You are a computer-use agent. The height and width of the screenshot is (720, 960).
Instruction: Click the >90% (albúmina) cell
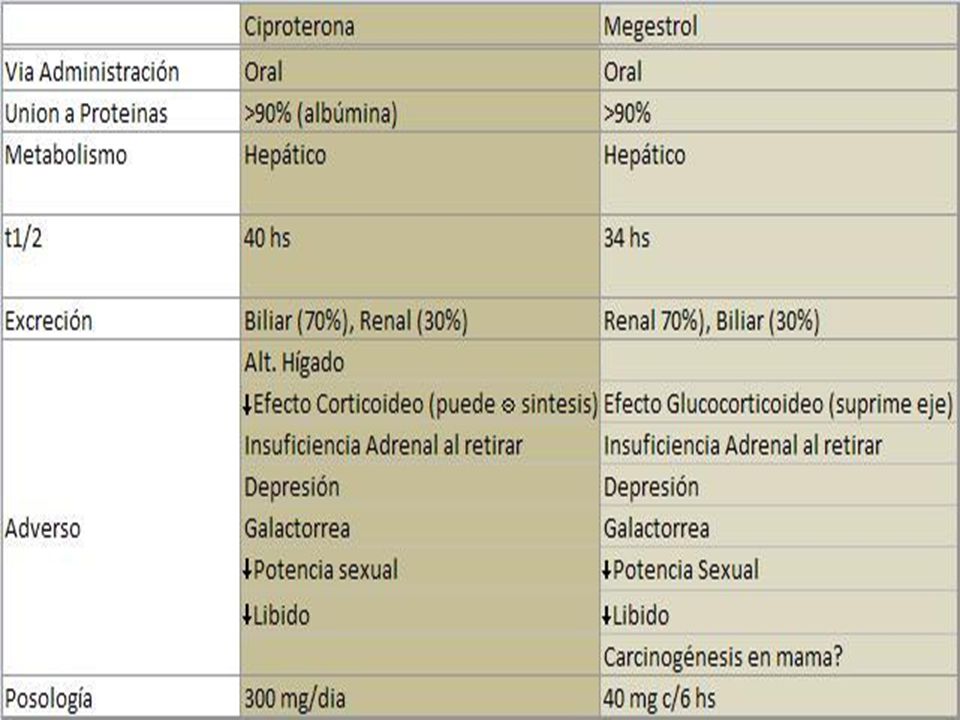(420, 113)
